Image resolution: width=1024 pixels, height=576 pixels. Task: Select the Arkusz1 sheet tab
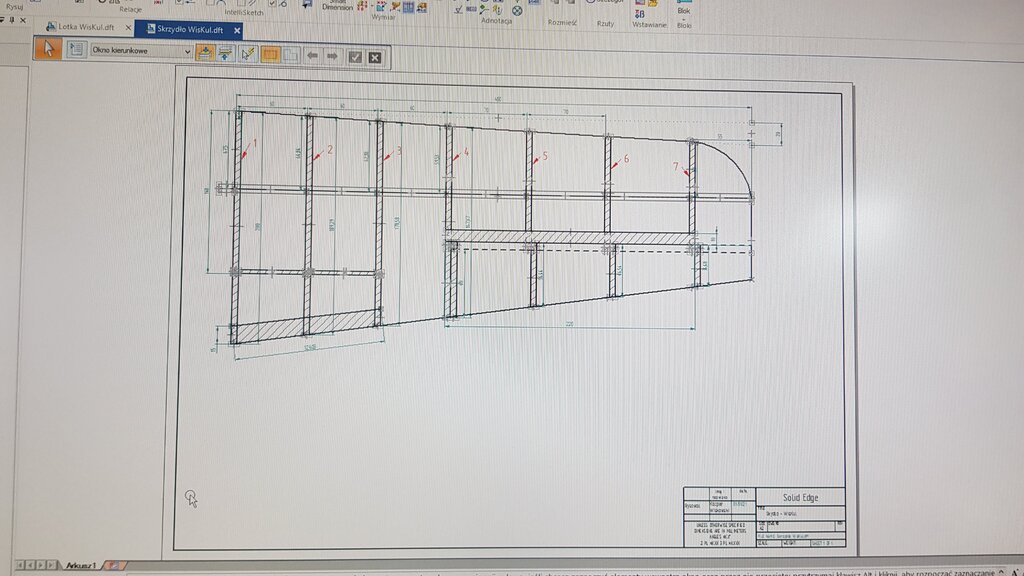coord(80,566)
